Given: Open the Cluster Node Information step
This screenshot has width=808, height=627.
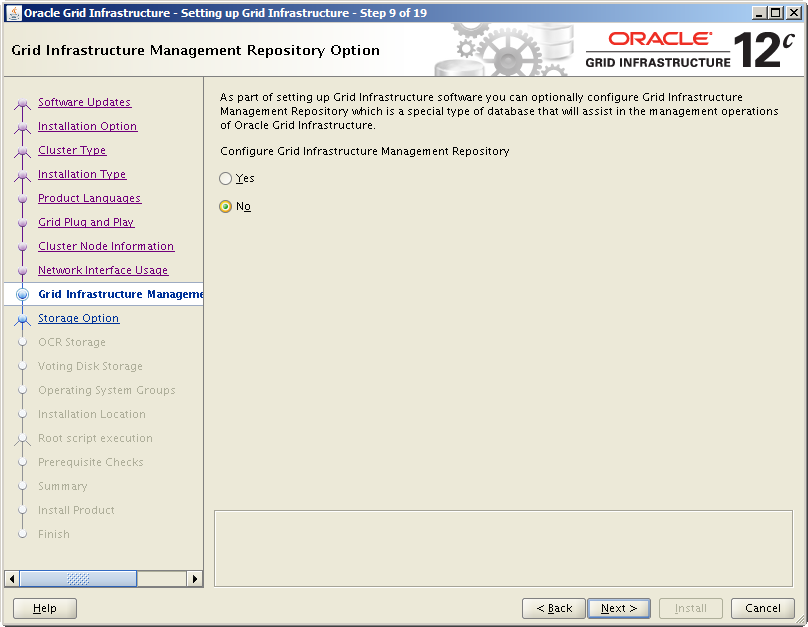Looking at the screenshot, I should click(106, 247).
